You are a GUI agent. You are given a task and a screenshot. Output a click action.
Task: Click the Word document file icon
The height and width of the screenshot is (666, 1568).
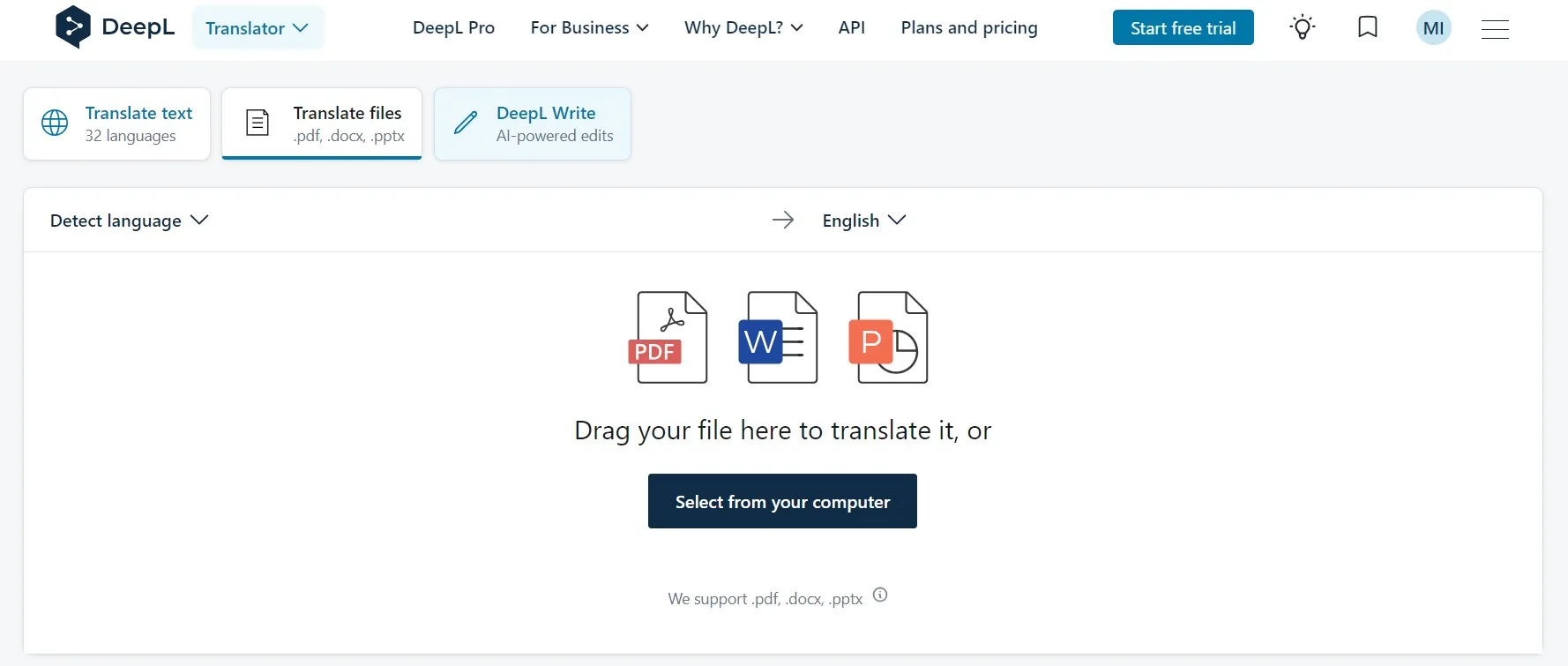[x=779, y=338]
